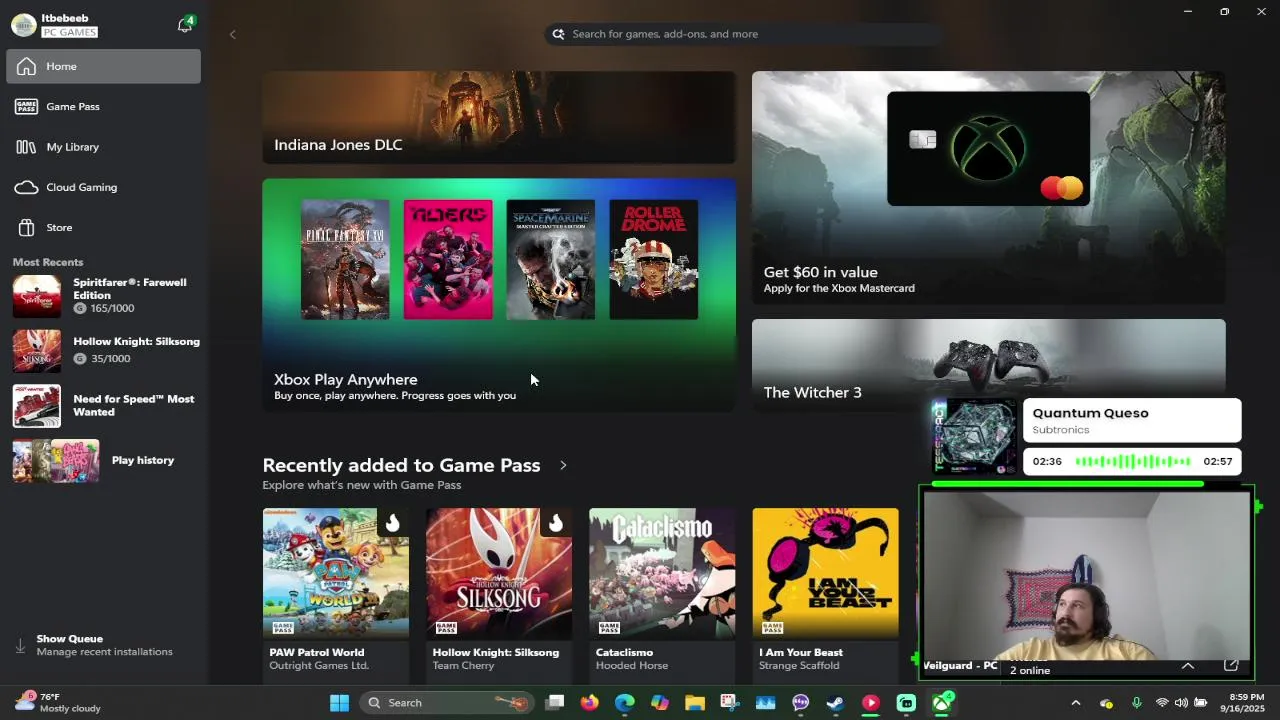Click the Xbox app taskbar icon
This screenshot has height=720, width=1280.
(941, 703)
